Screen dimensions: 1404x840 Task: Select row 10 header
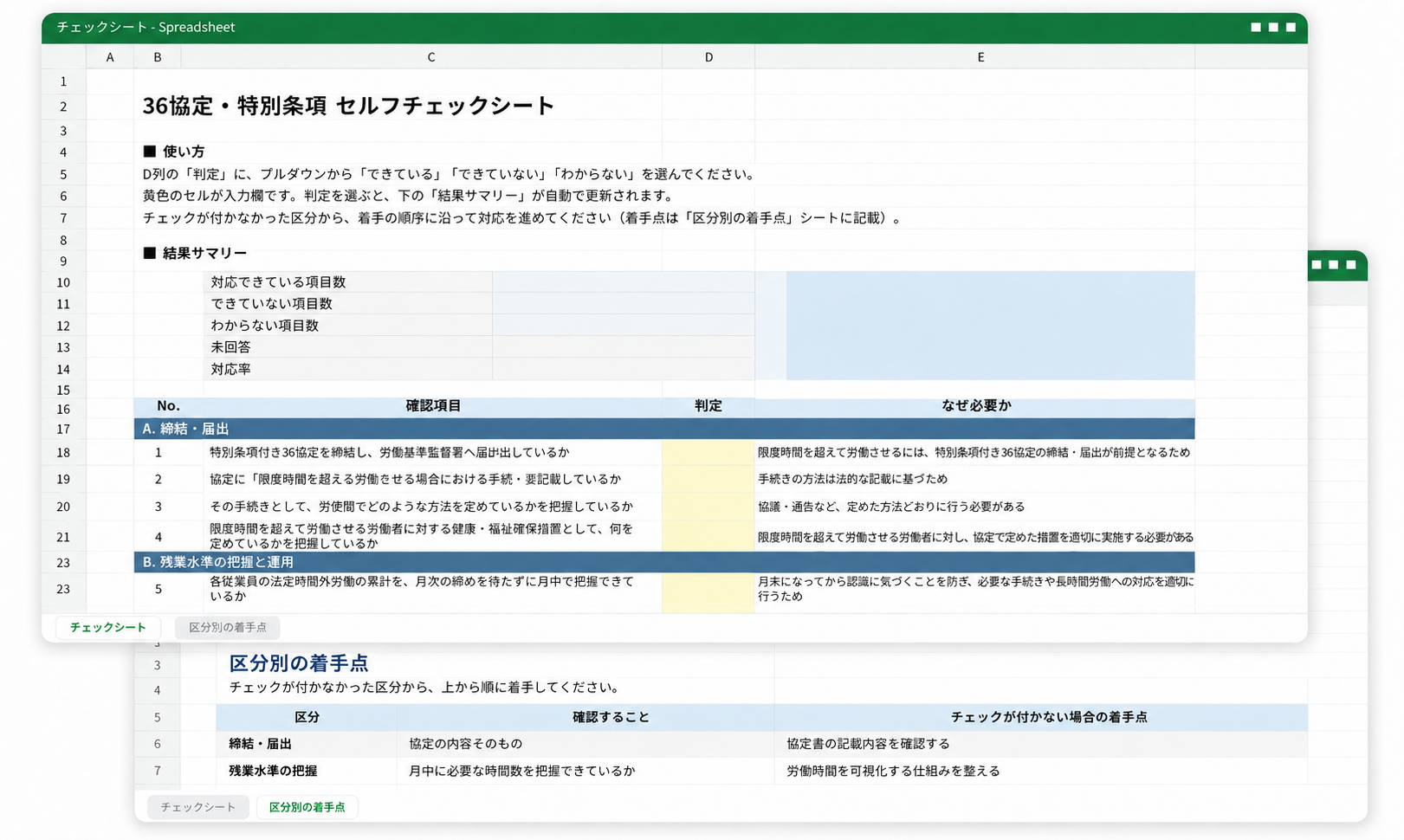63,282
